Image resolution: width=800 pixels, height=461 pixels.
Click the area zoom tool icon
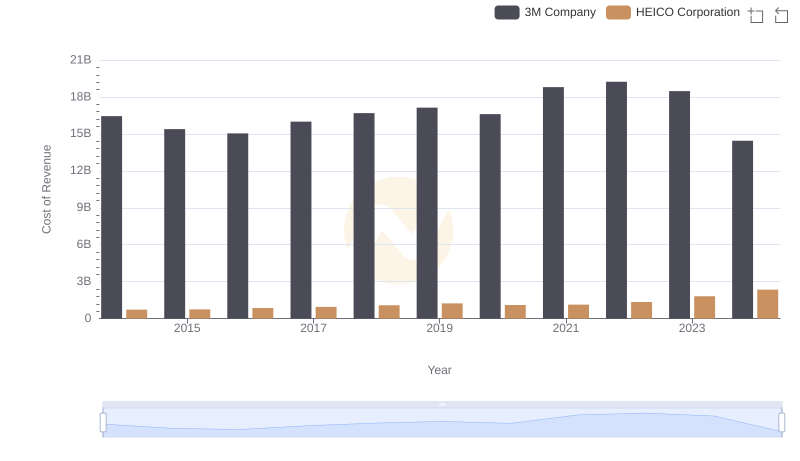(756, 15)
